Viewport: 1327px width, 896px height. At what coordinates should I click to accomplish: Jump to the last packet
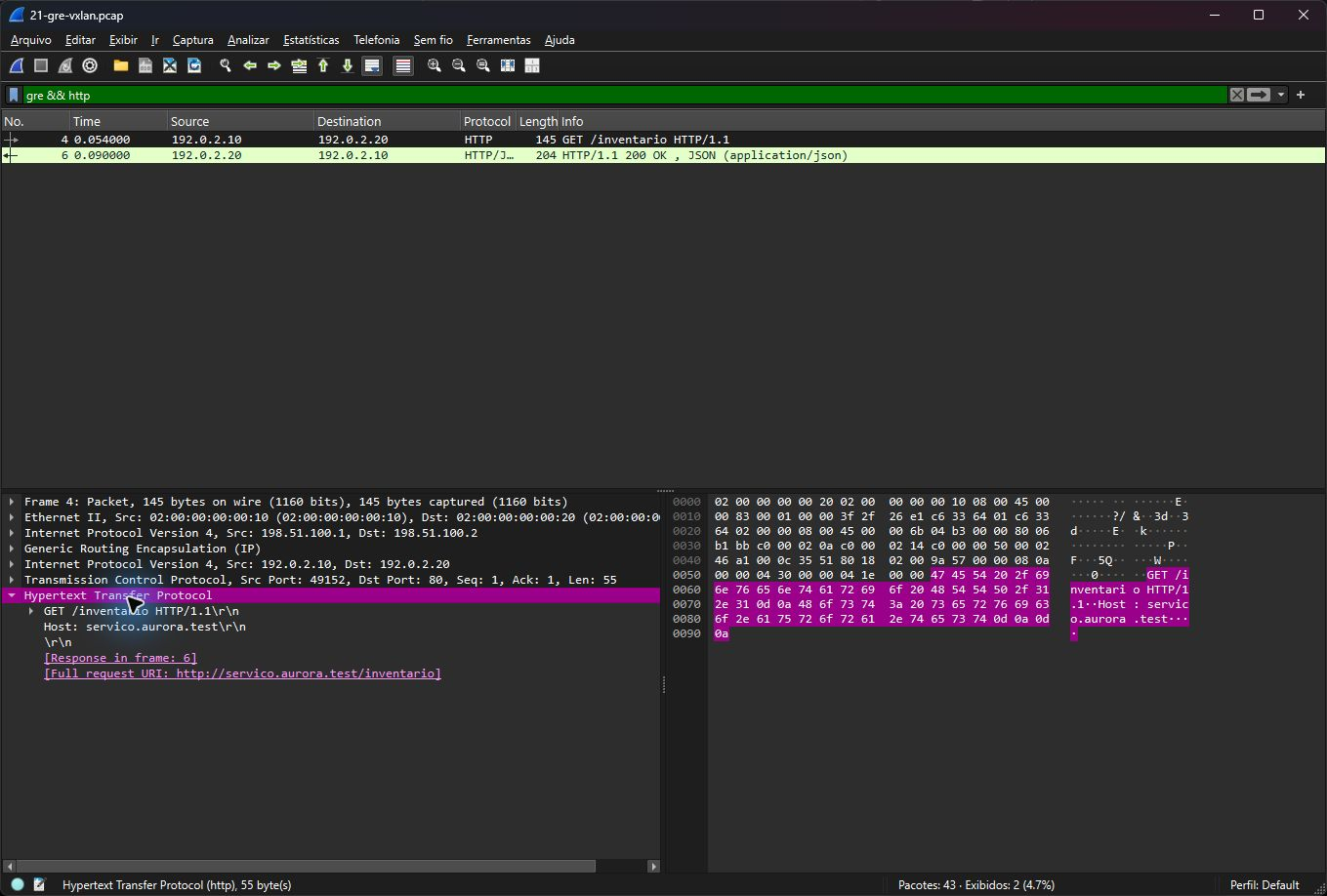[x=348, y=65]
